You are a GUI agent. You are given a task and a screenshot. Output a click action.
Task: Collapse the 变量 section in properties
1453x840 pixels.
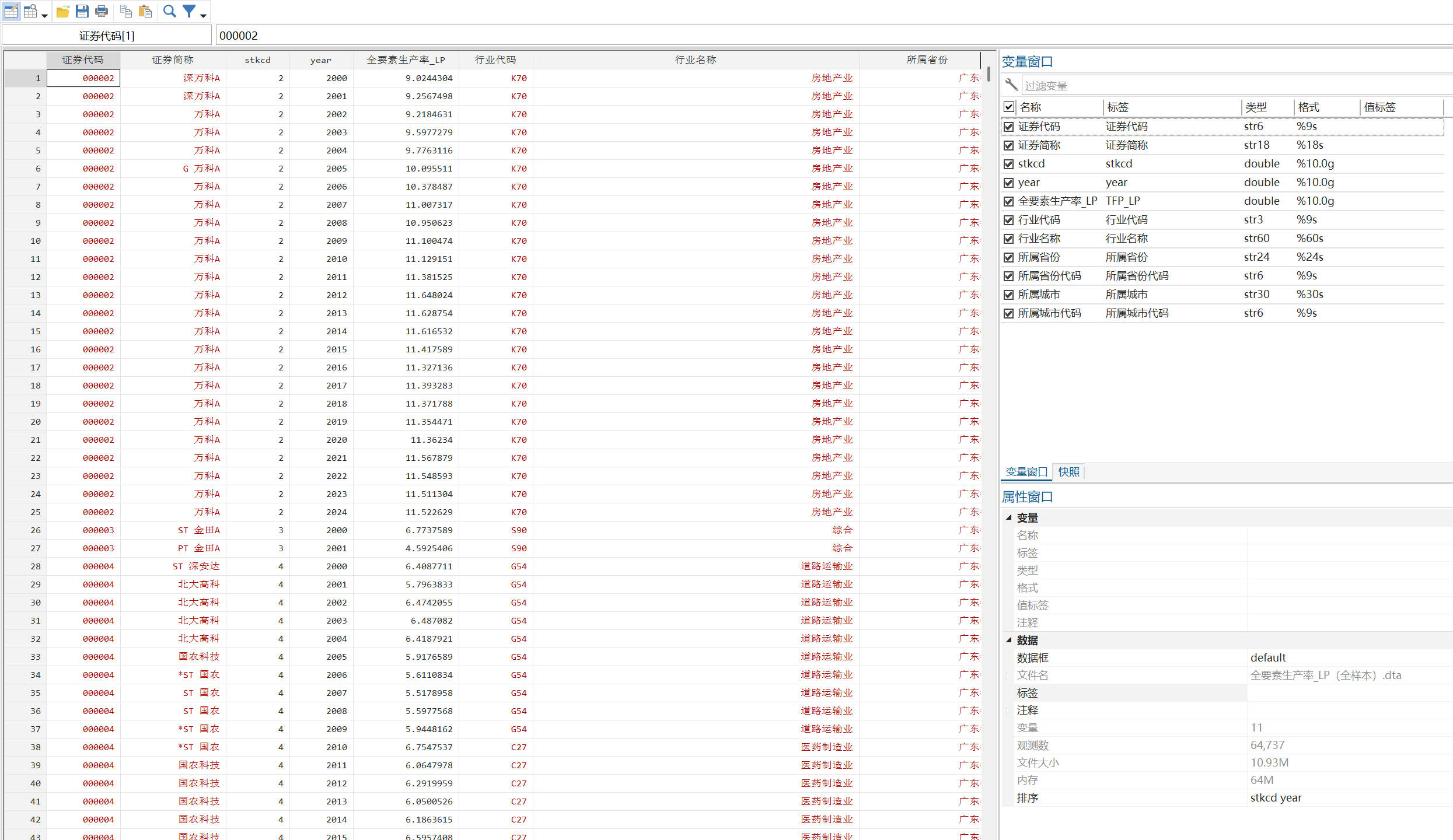(1008, 517)
